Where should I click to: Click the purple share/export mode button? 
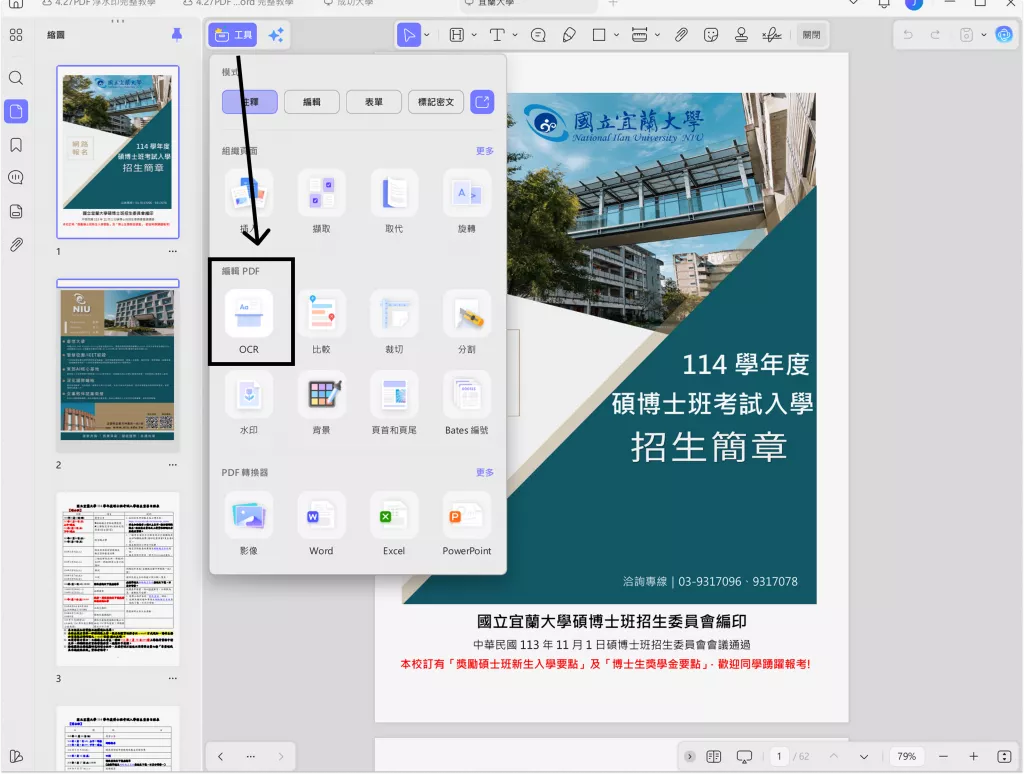482,102
